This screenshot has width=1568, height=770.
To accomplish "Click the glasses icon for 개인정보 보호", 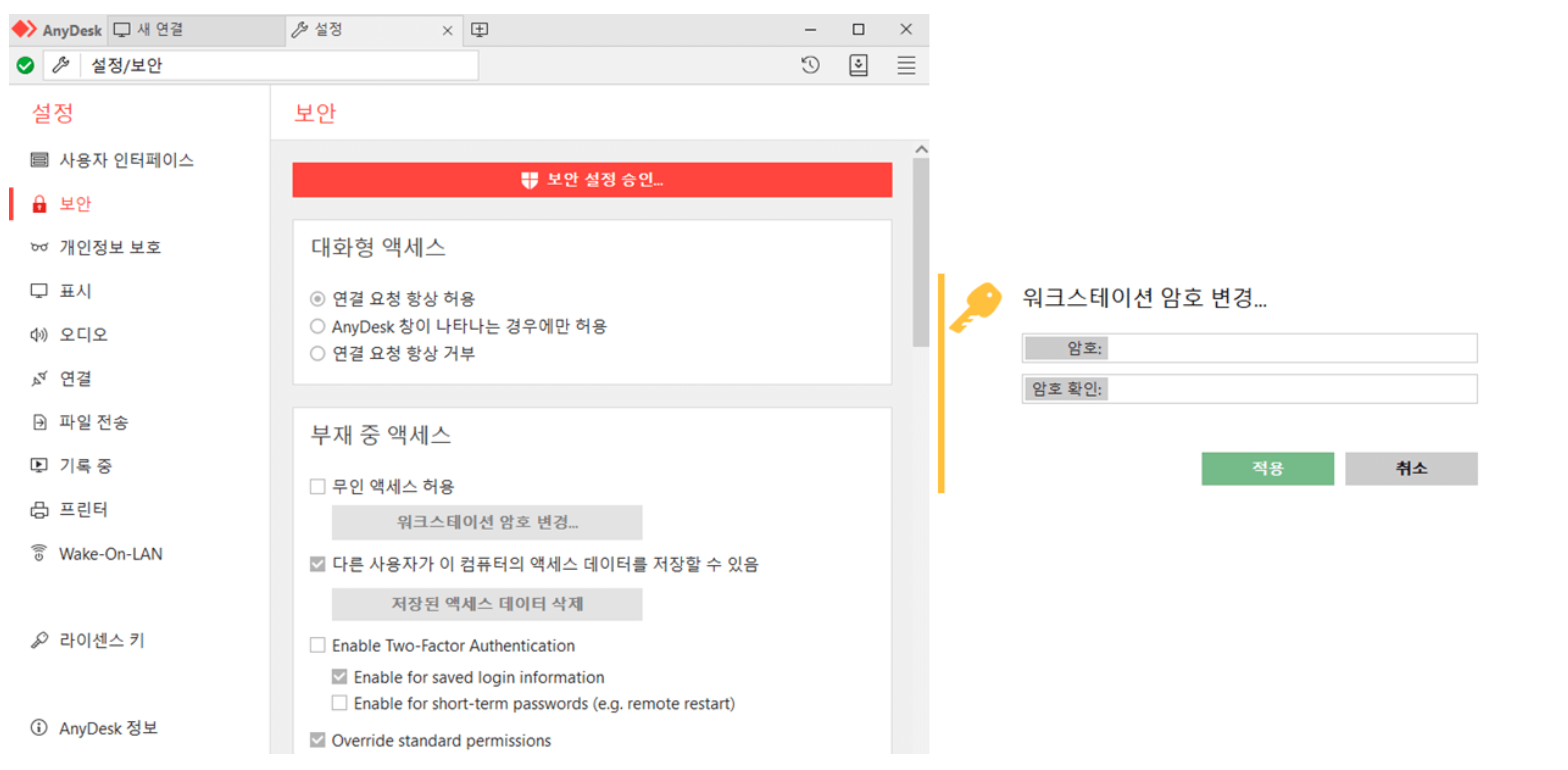I will (39, 248).
